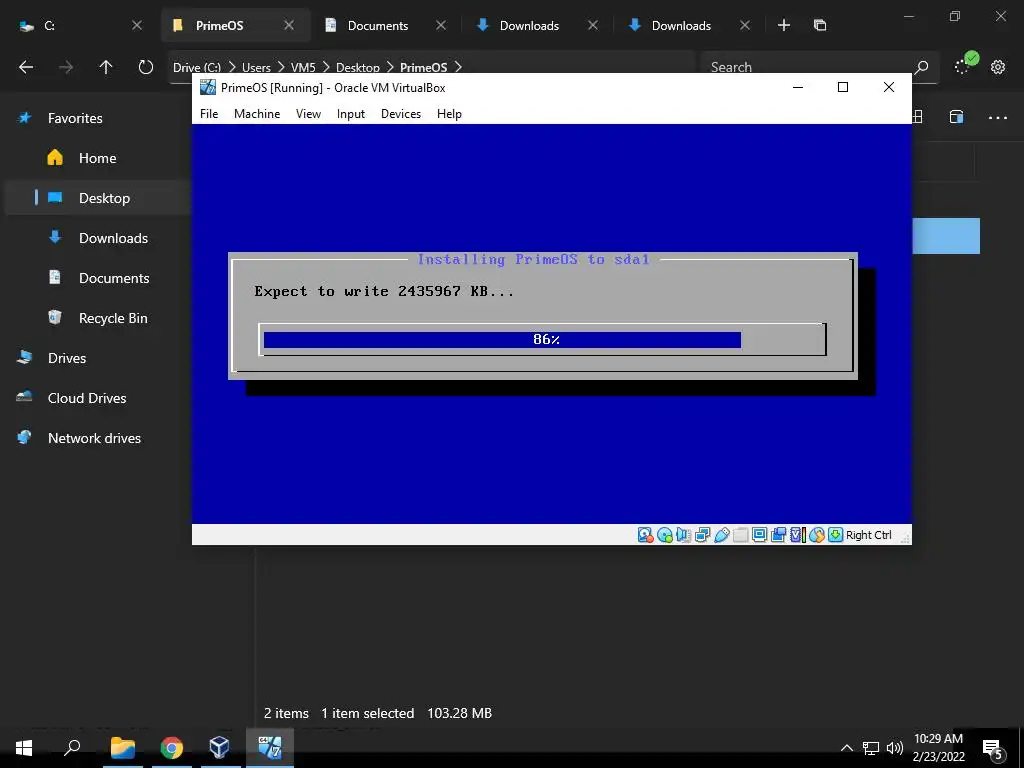Close the PrimeOS file manager tab
This screenshot has width=1024, height=768.
coord(289,25)
